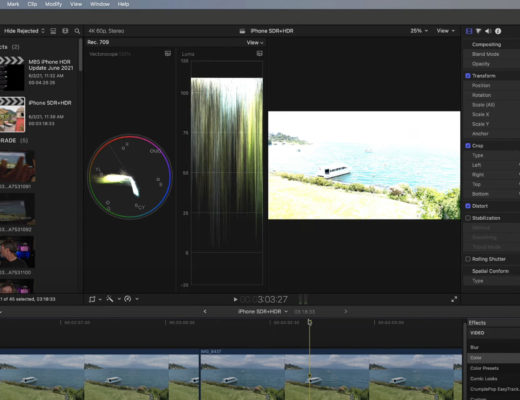Open the scopes View dropdown
Screen dimensions: 520x400
(255, 43)
